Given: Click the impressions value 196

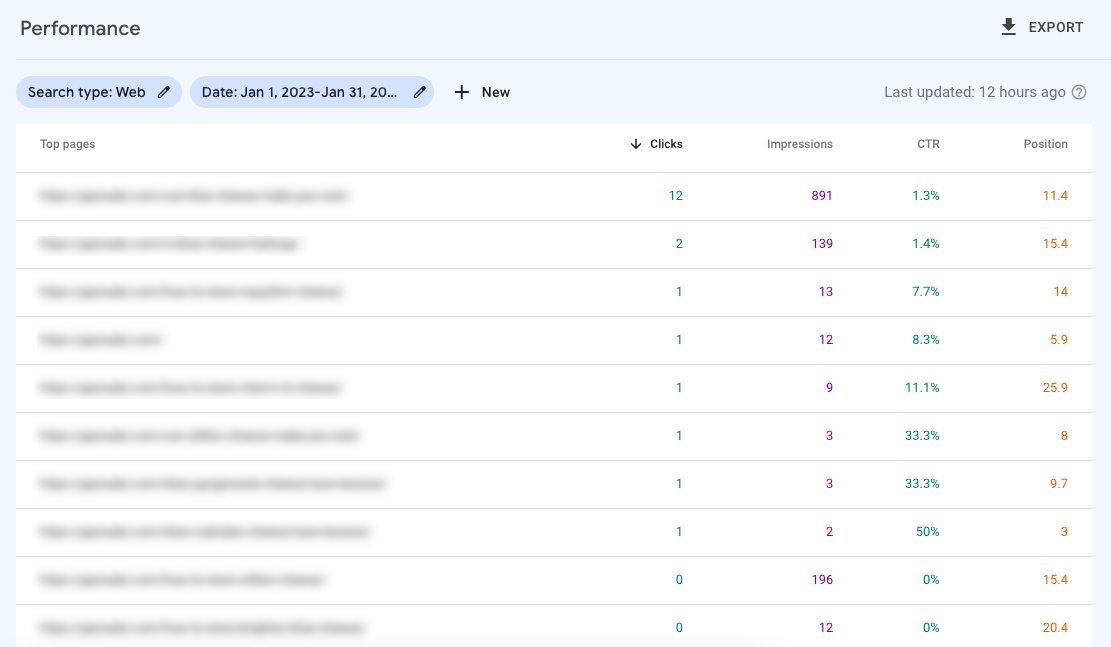Looking at the screenshot, I should (822, 580).
